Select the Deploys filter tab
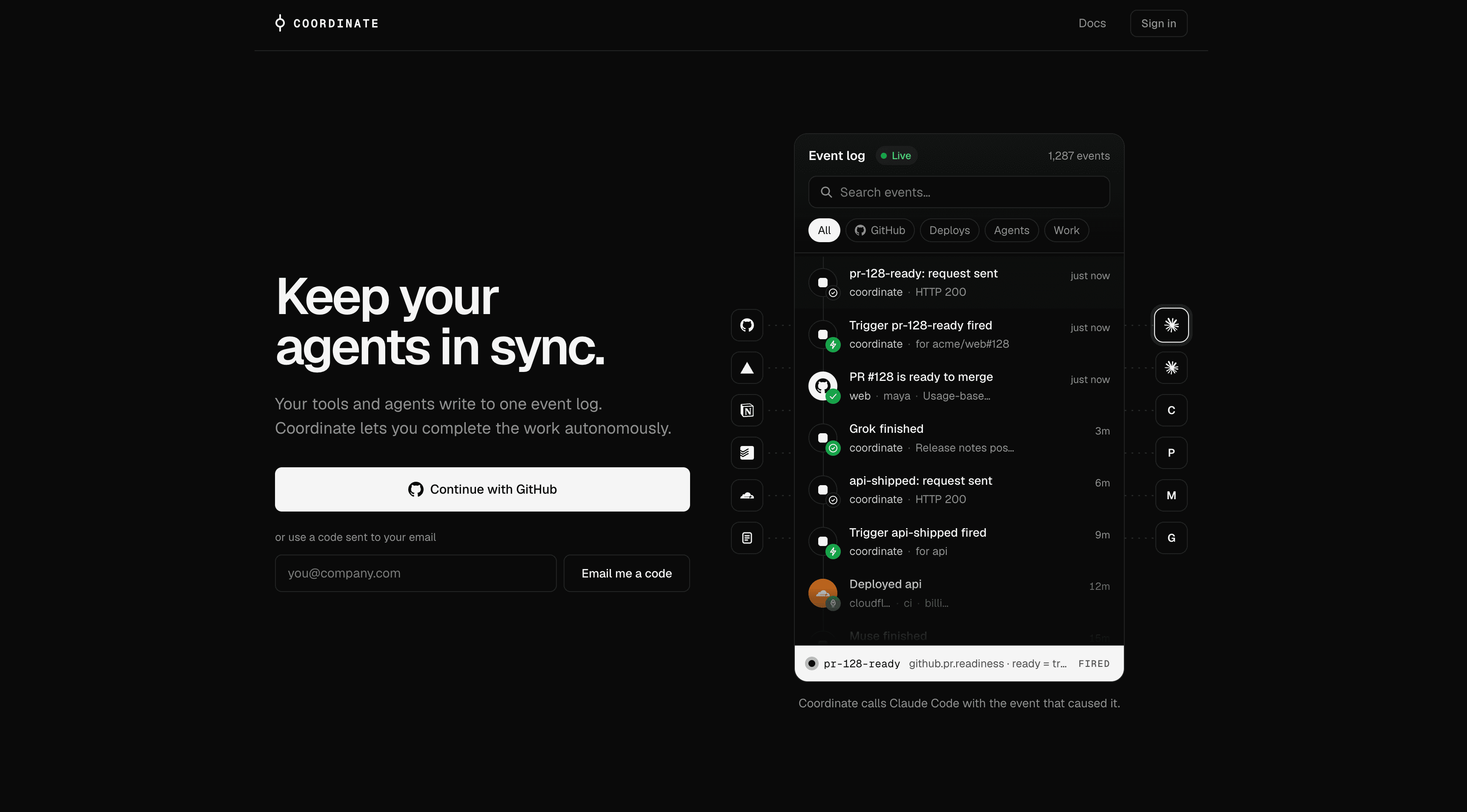 click(x=949, y=230)
